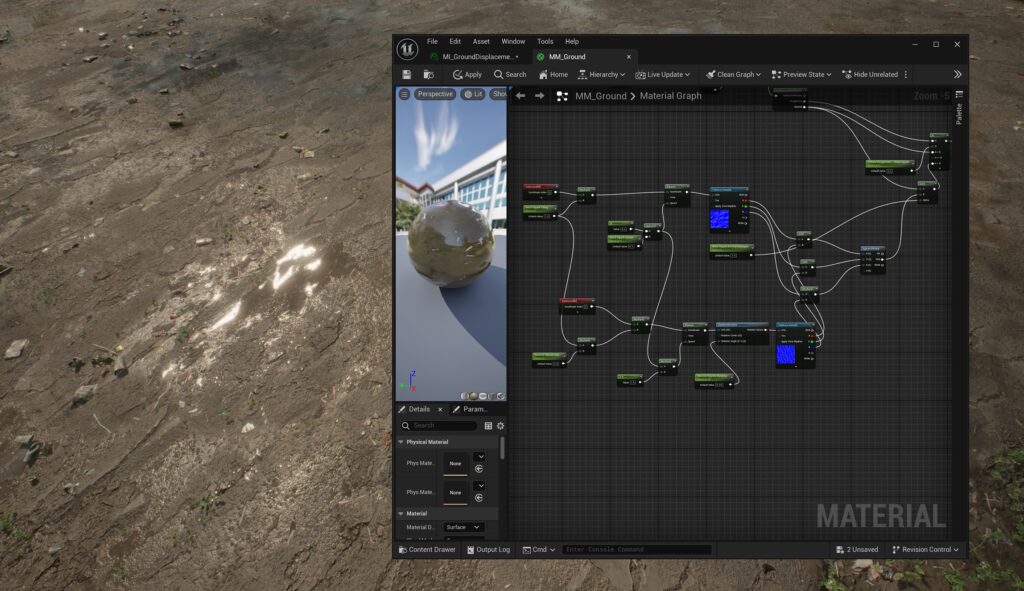Use selected asset for first Phys Material

click(x=479, y=468)
